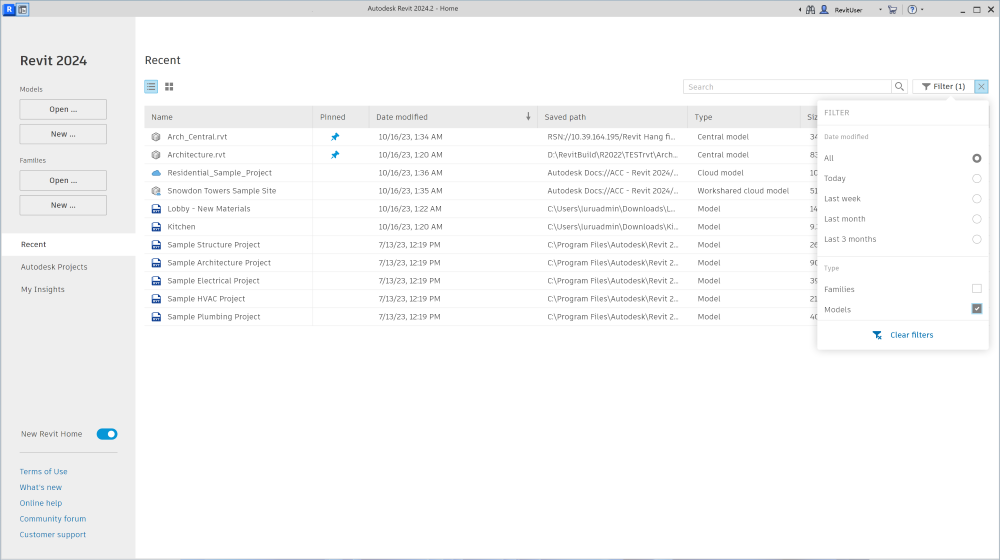Image resolution: width=1000 pixels, height=560 pixels.
Task: Click the RevitUser account icon
Action: [824, 10]
